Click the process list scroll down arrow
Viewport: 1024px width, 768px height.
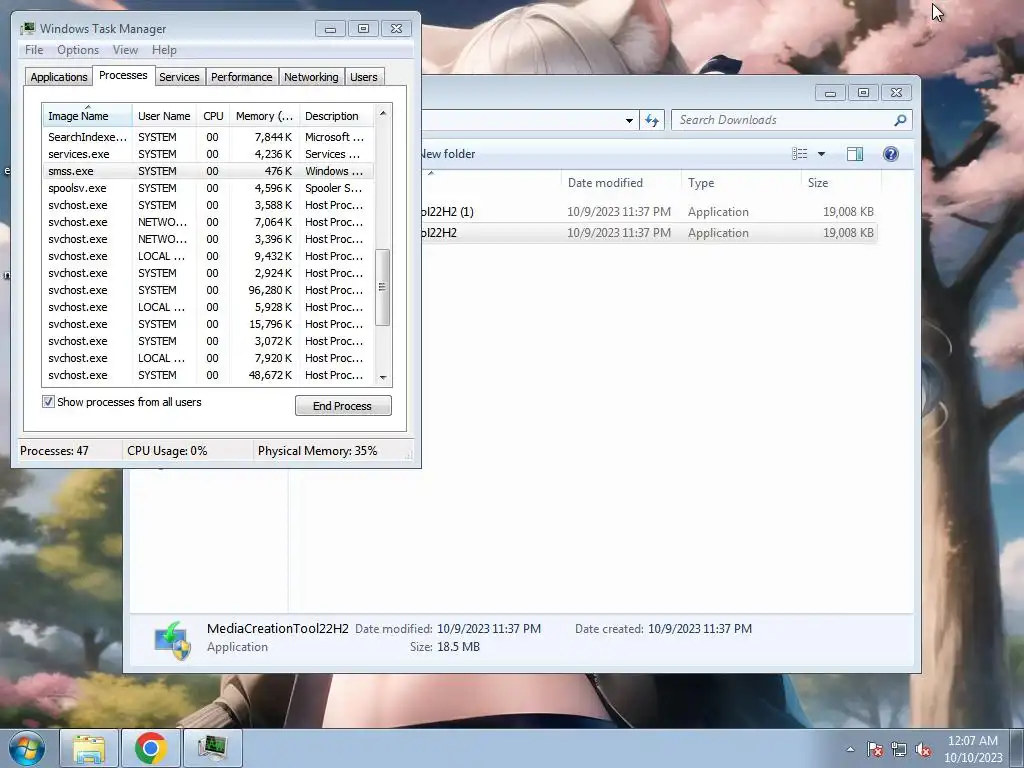(383, 377)
